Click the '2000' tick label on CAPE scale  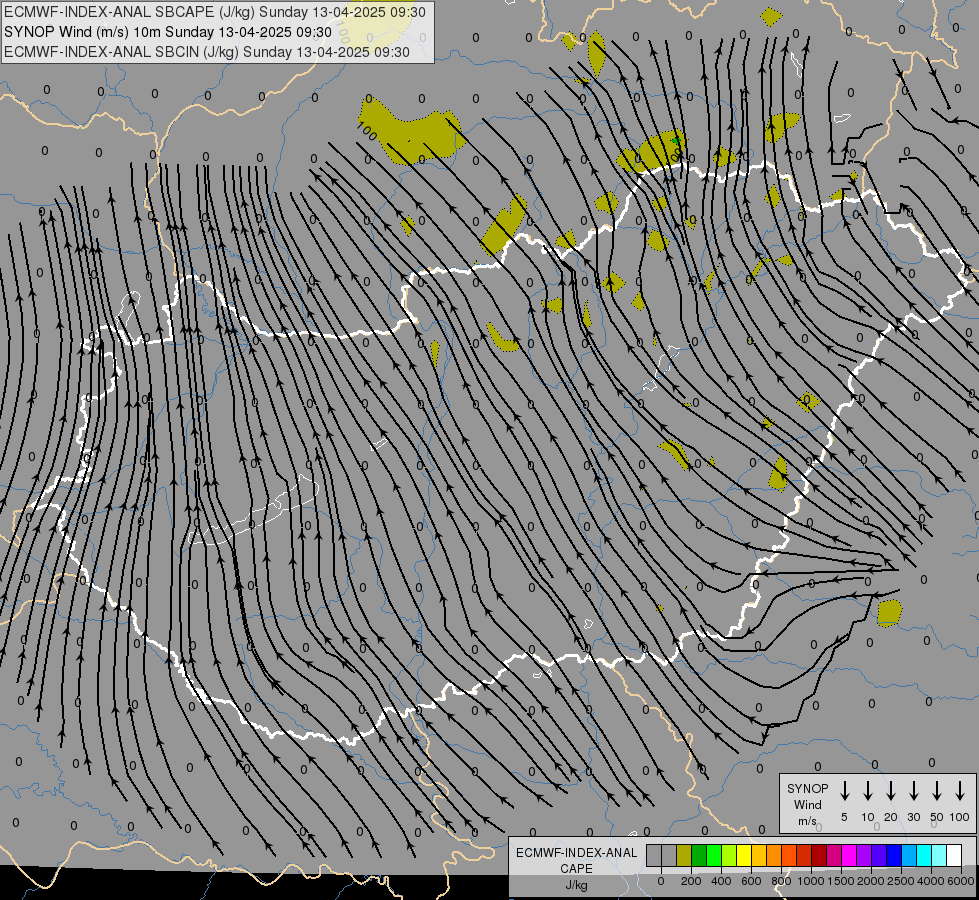[x=871, y=881]
